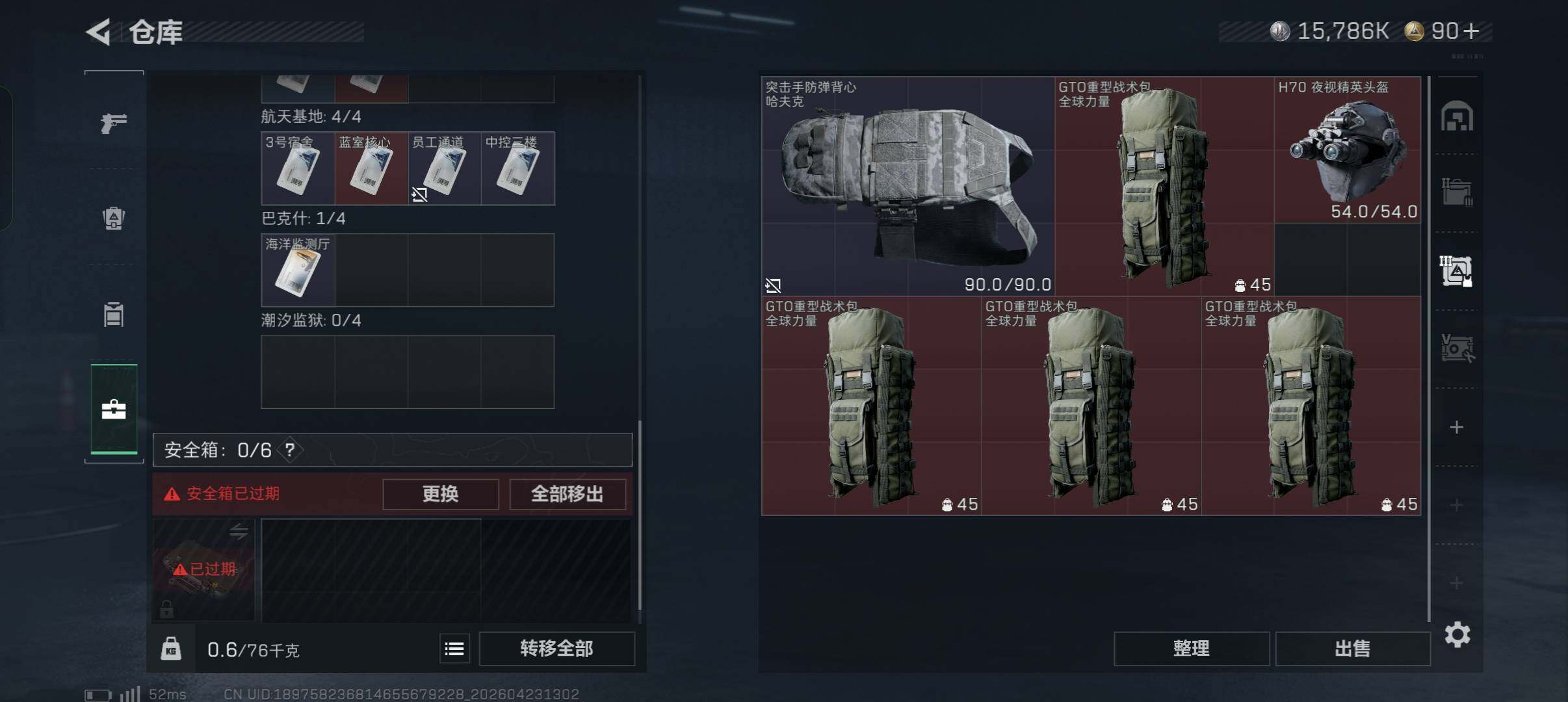This screenshot has width=1568, height=702.
Task: Open the warehouse settings gear
Action: (x=1457, y=634)
